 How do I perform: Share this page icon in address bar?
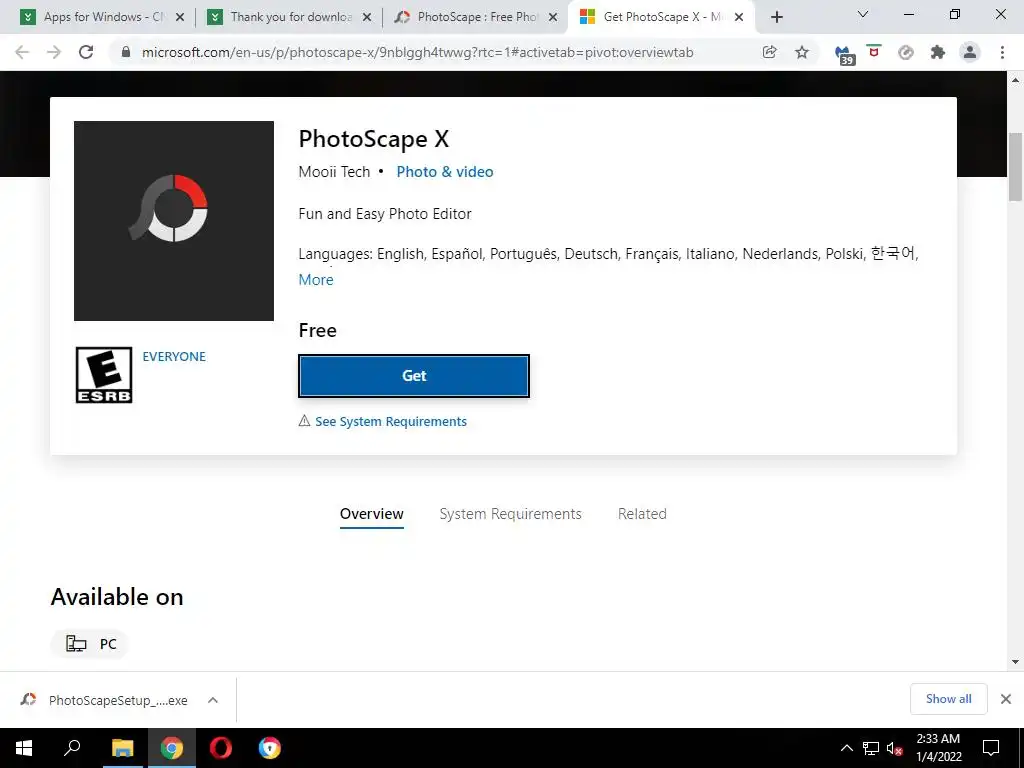click(770, 52)
